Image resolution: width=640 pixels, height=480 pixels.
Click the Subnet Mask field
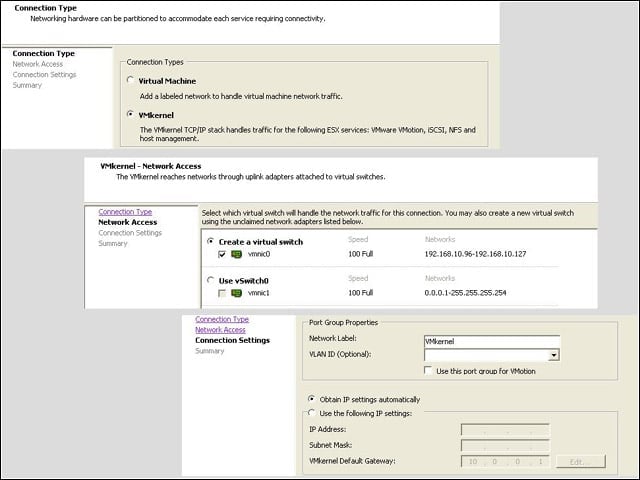pos(505,445)
